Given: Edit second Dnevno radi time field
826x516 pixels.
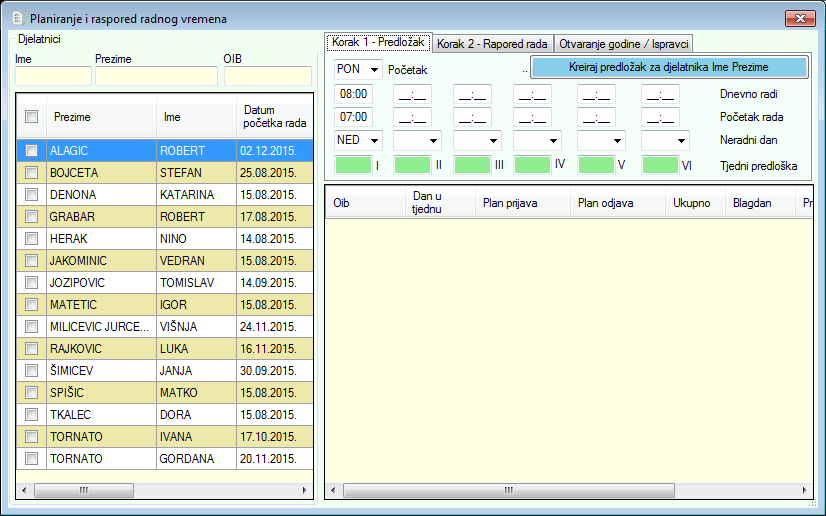Looking at the screenshot, I should tap(412, 94).
